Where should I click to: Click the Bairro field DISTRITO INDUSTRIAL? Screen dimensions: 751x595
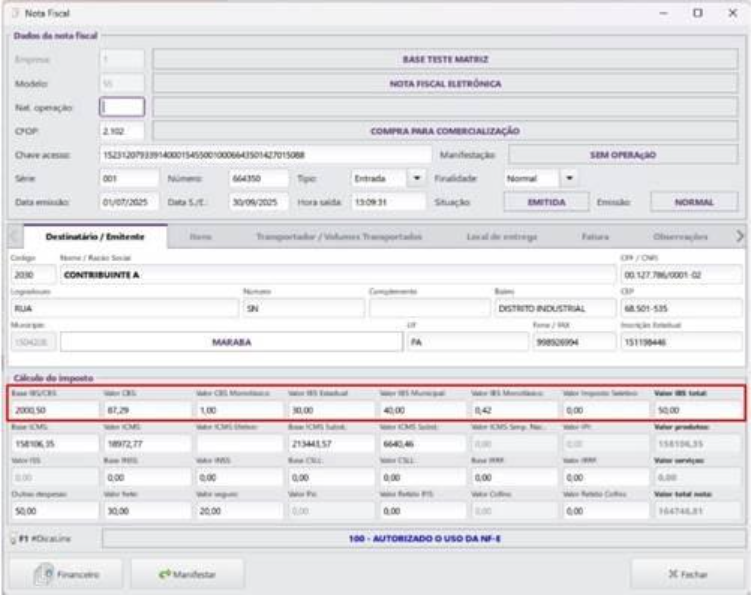tap(555, 309)
